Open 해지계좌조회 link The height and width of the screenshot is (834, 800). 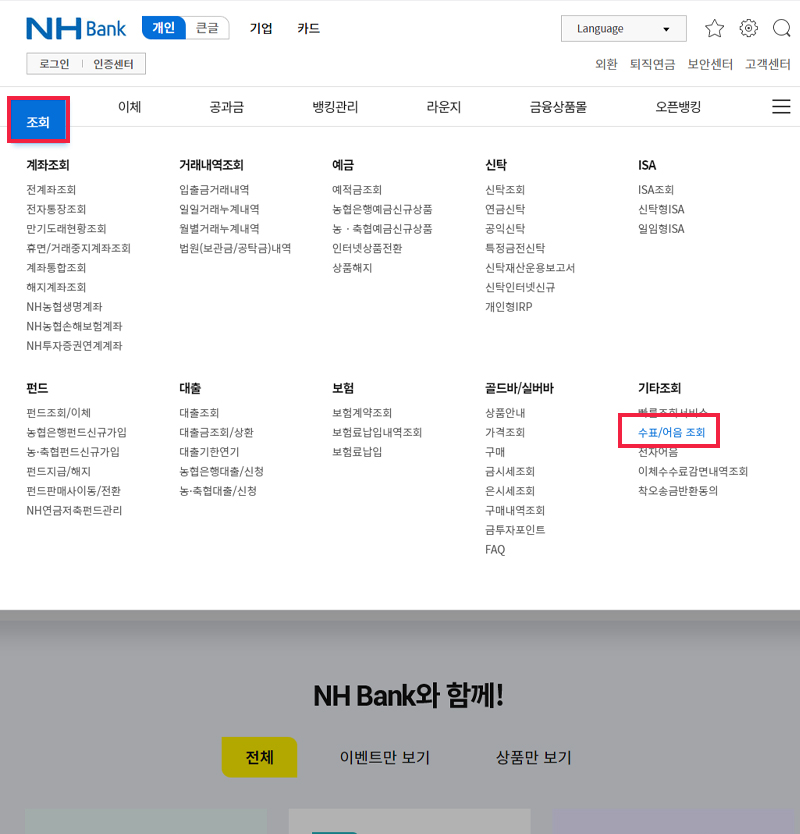(56, 287)
